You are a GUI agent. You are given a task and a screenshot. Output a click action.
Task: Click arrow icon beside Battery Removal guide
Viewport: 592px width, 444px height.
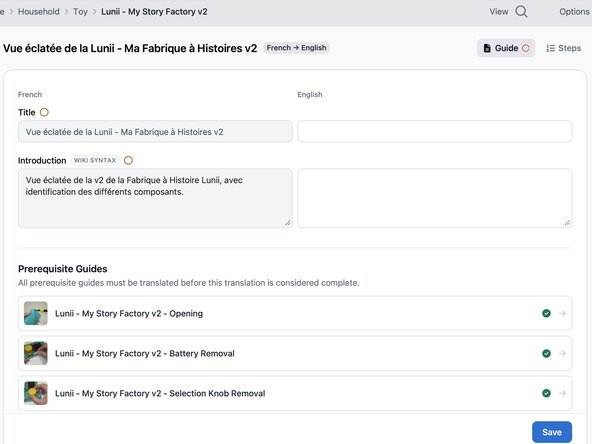[x=562, y=353]
